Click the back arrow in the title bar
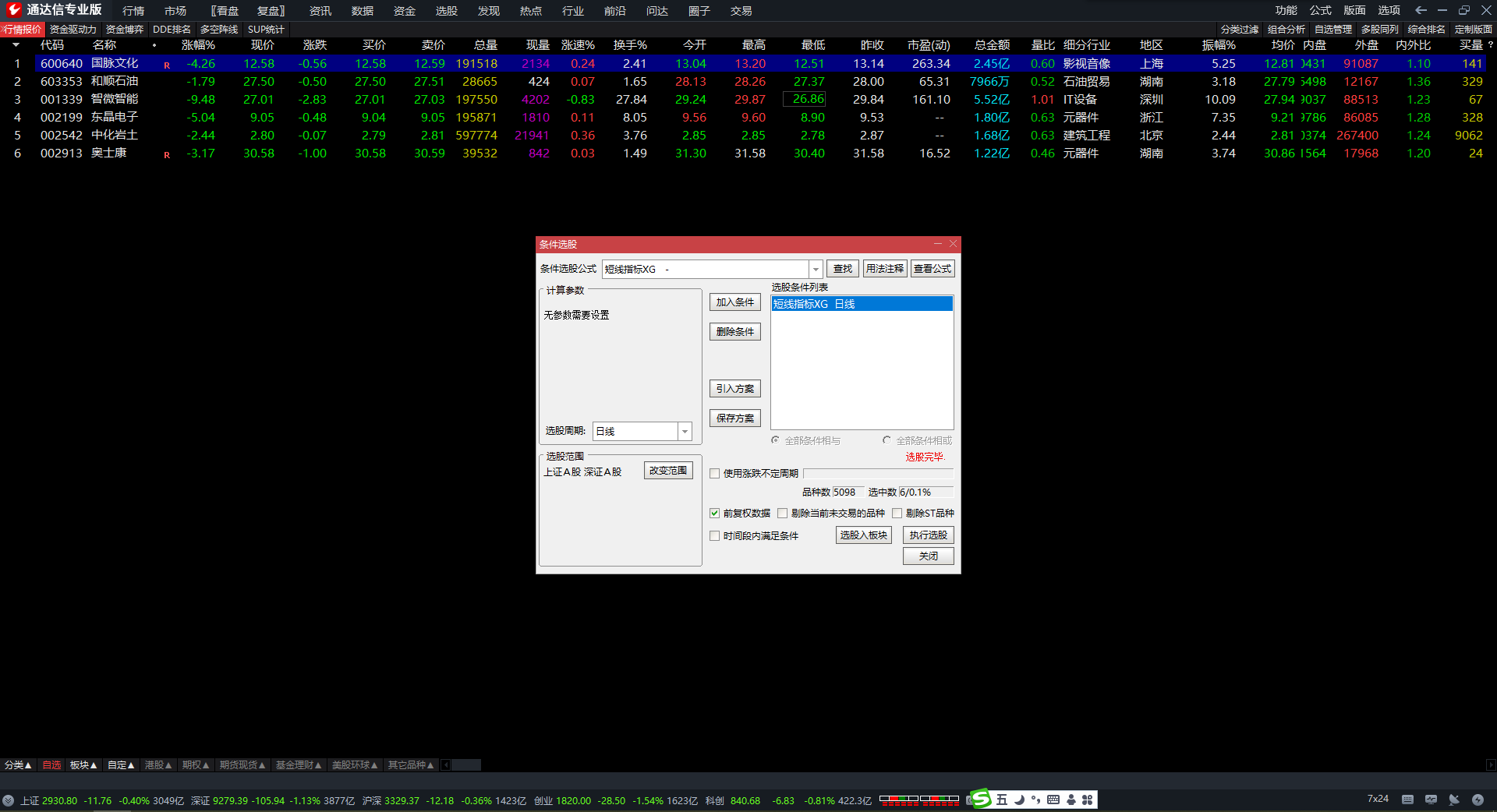Screen dimensions: 1497x812 [x=1421, y=10]
